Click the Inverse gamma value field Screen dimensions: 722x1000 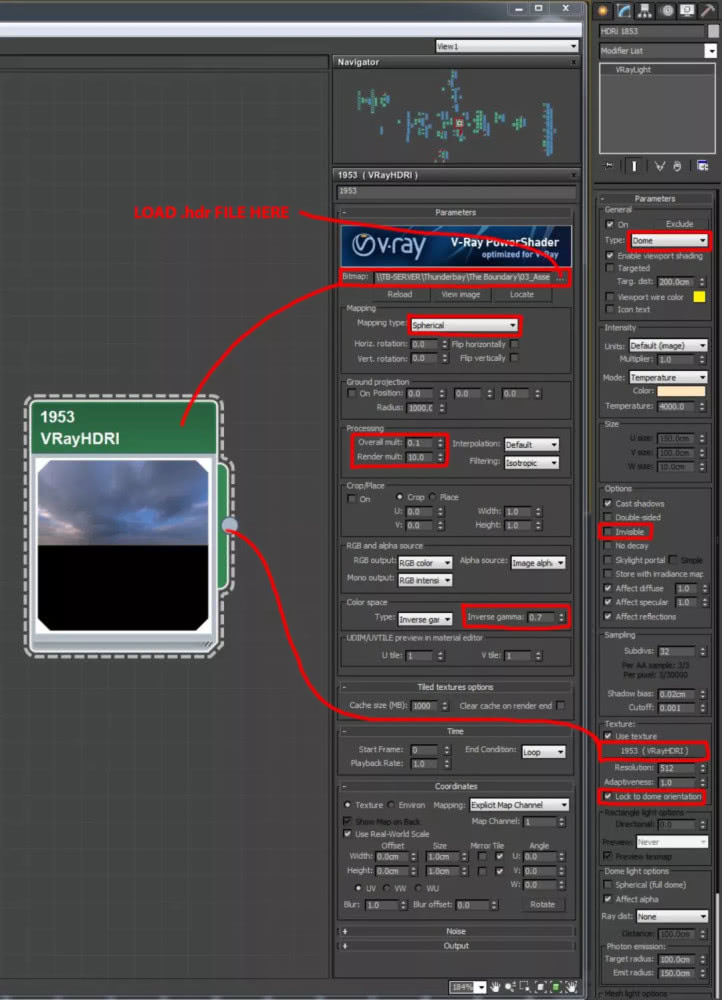click(x=540, y=618)
